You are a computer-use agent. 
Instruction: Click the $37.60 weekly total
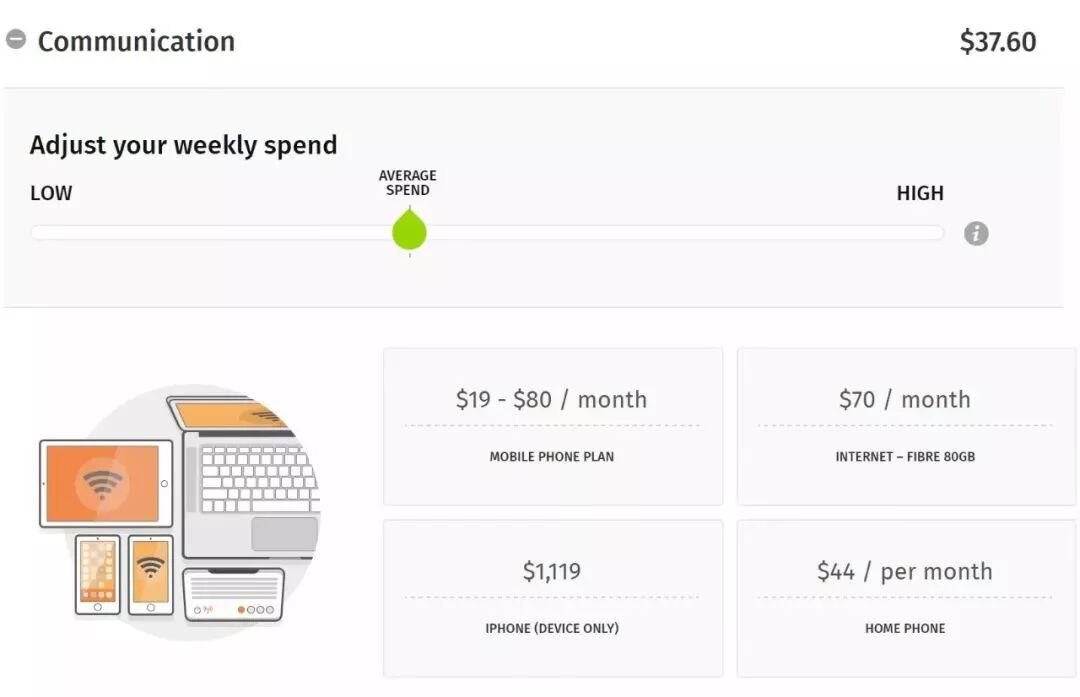tap(997, 42)
